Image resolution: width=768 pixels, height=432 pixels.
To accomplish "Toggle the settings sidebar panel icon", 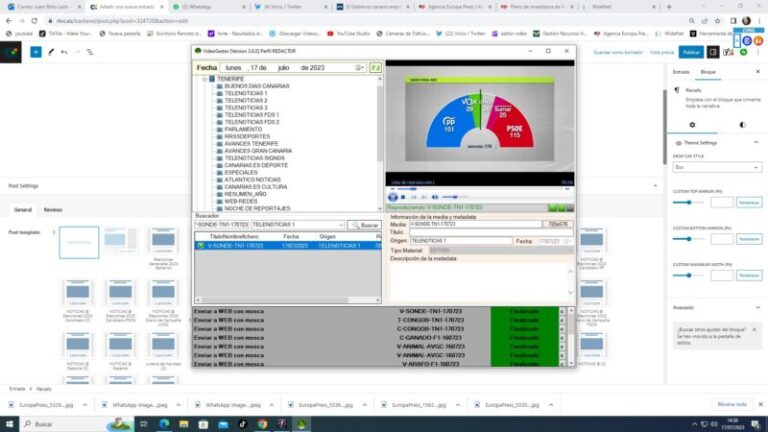I will click(x=714, y=52).
